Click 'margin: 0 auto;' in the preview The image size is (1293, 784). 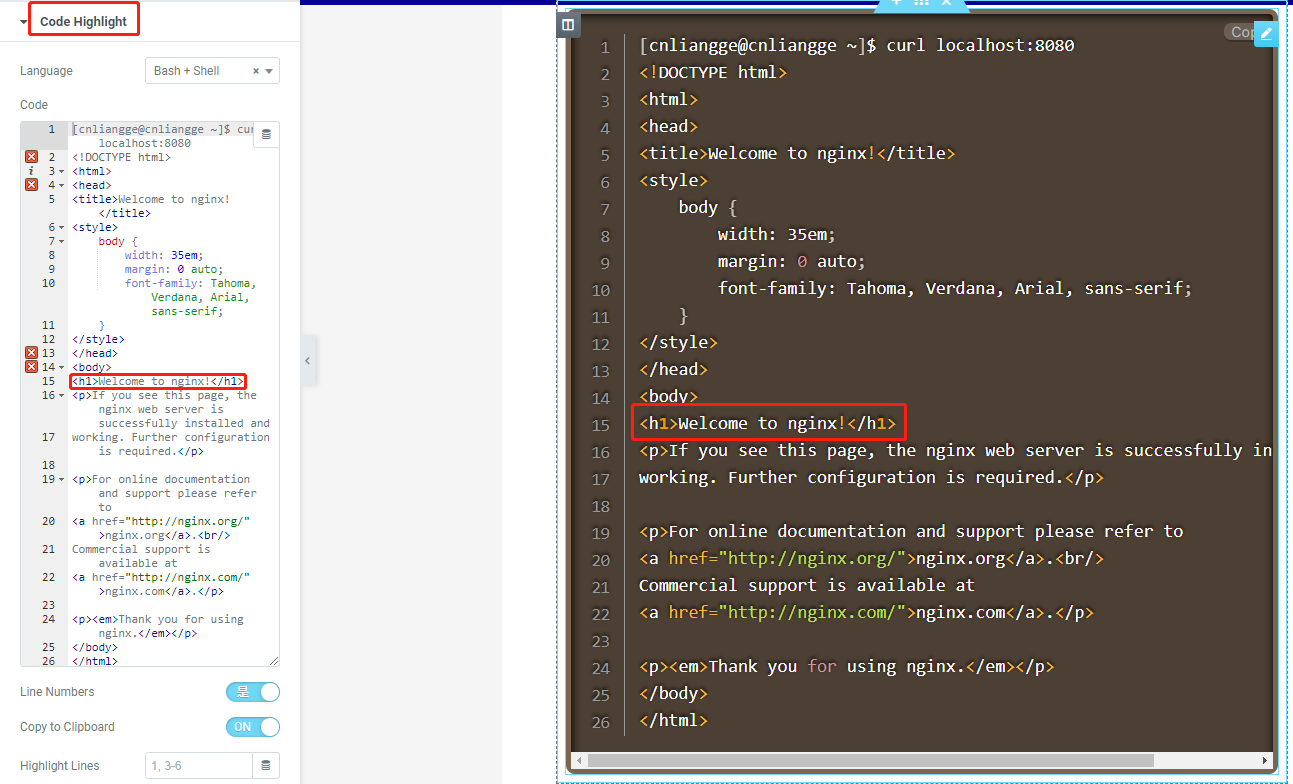click(791, 261)
